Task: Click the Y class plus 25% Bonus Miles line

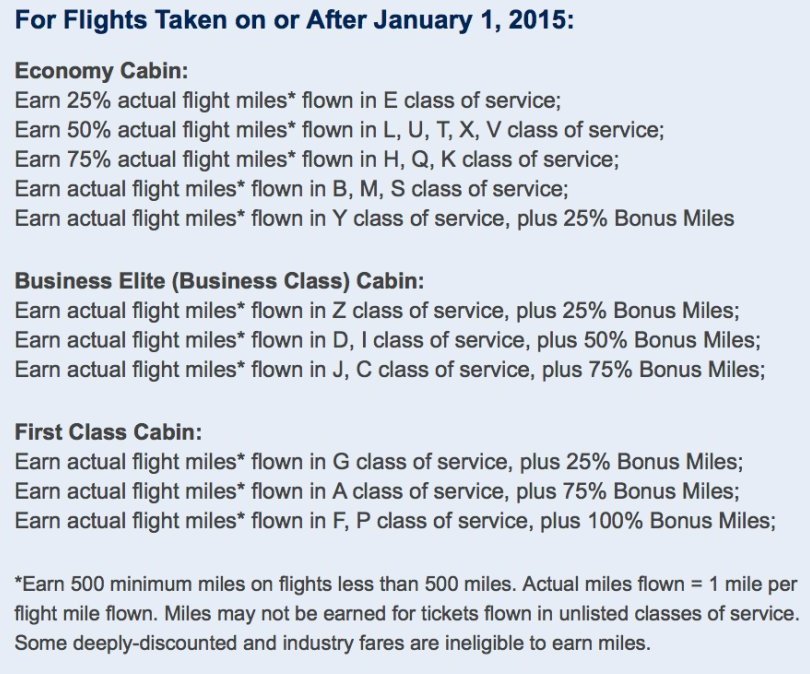Action: point(375,218)
